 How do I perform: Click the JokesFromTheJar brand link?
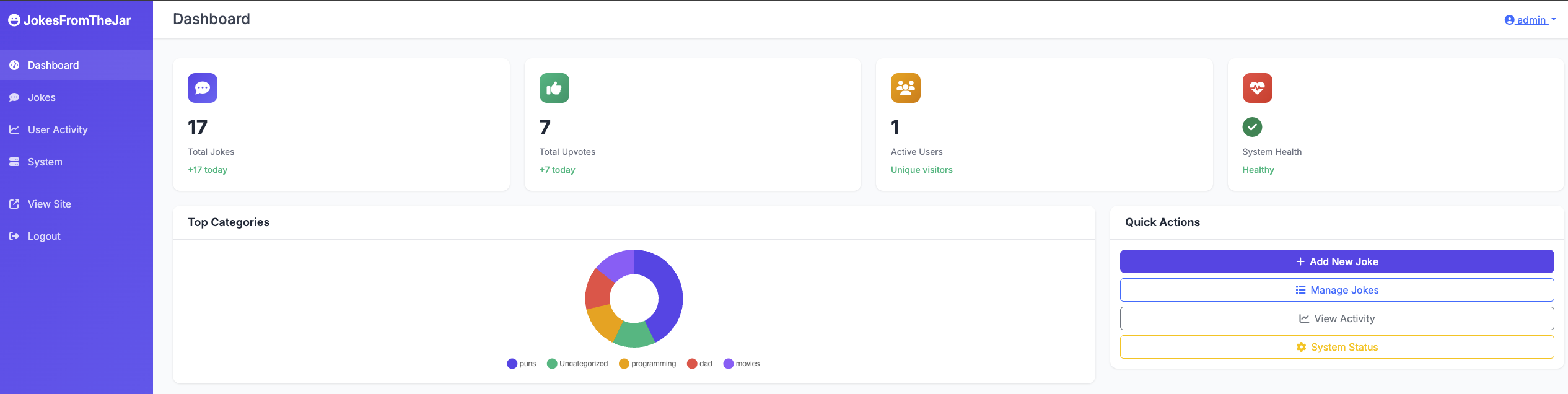tap(69, 20)
